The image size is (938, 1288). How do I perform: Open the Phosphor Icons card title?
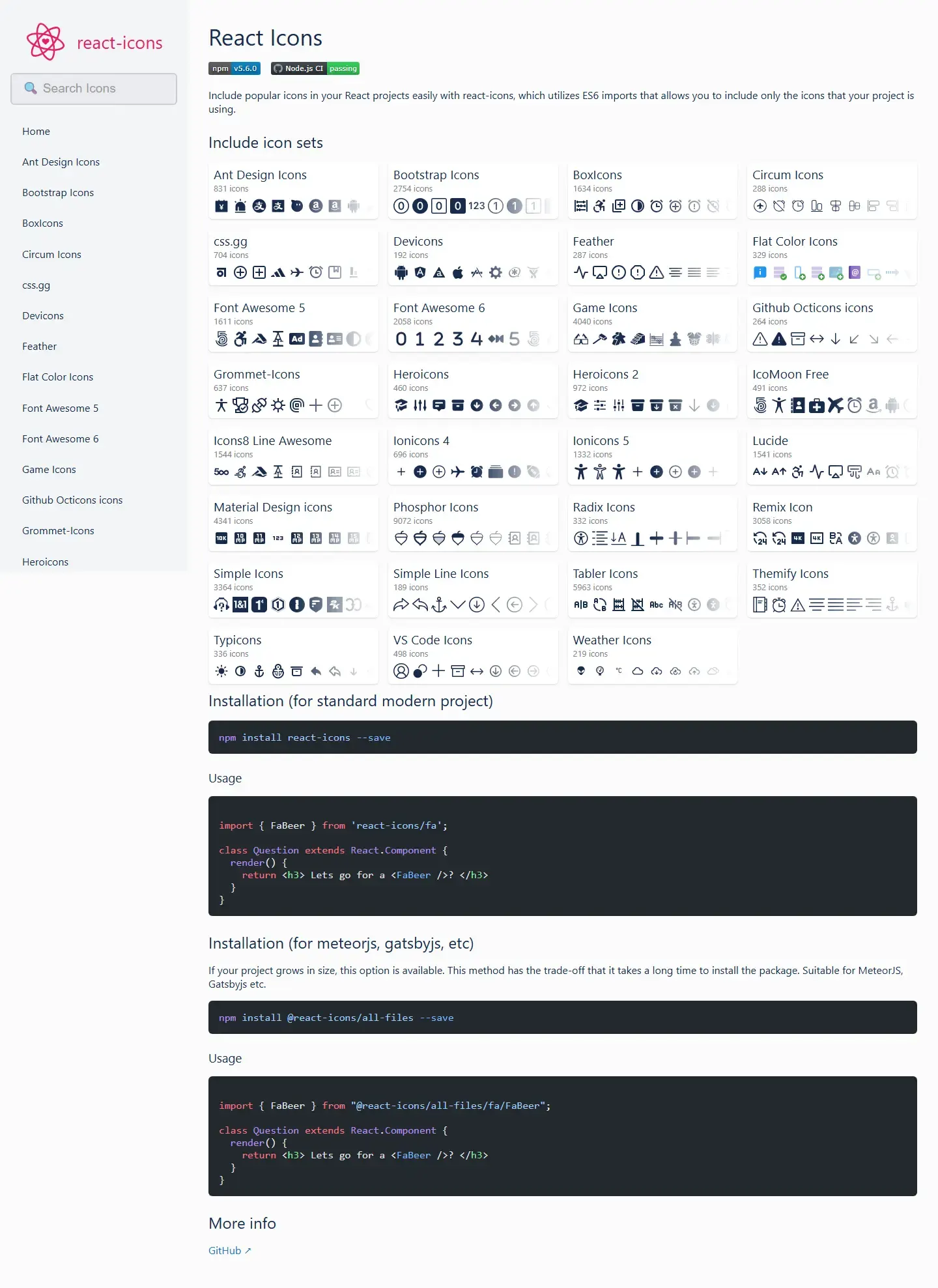point(436,508)
